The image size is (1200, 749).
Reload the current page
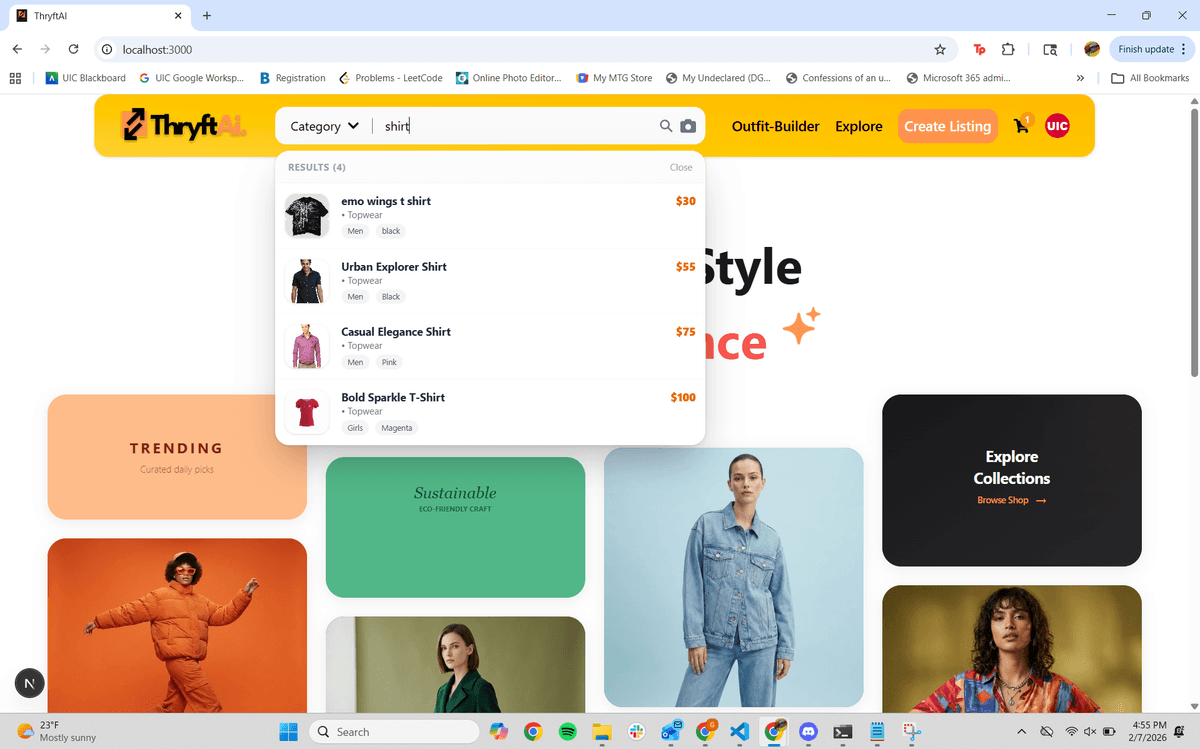(x=73, y=49)
